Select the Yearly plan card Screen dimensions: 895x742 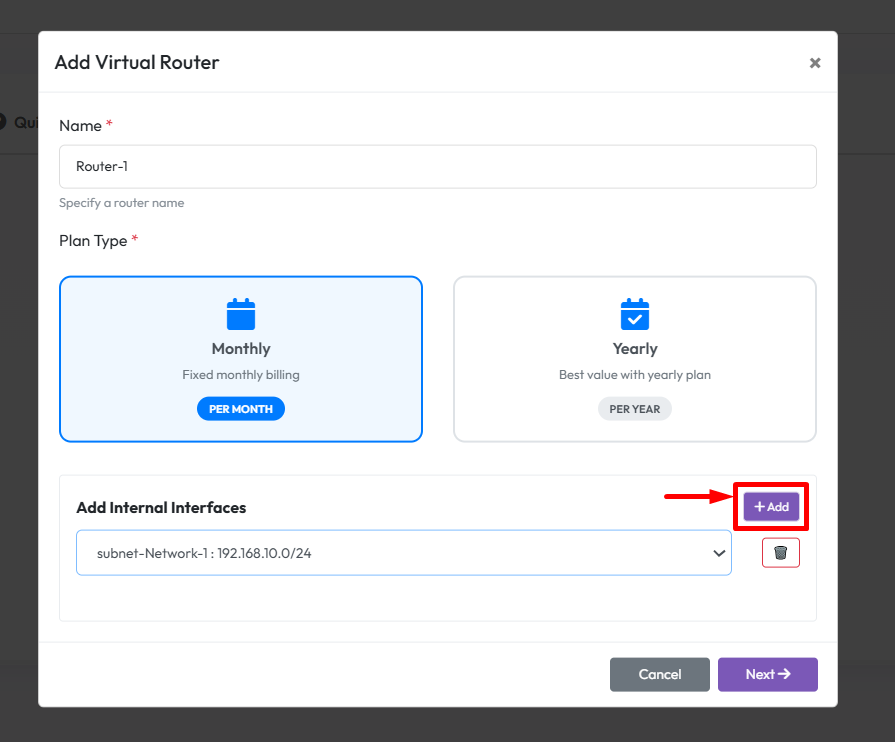(635, 359)
